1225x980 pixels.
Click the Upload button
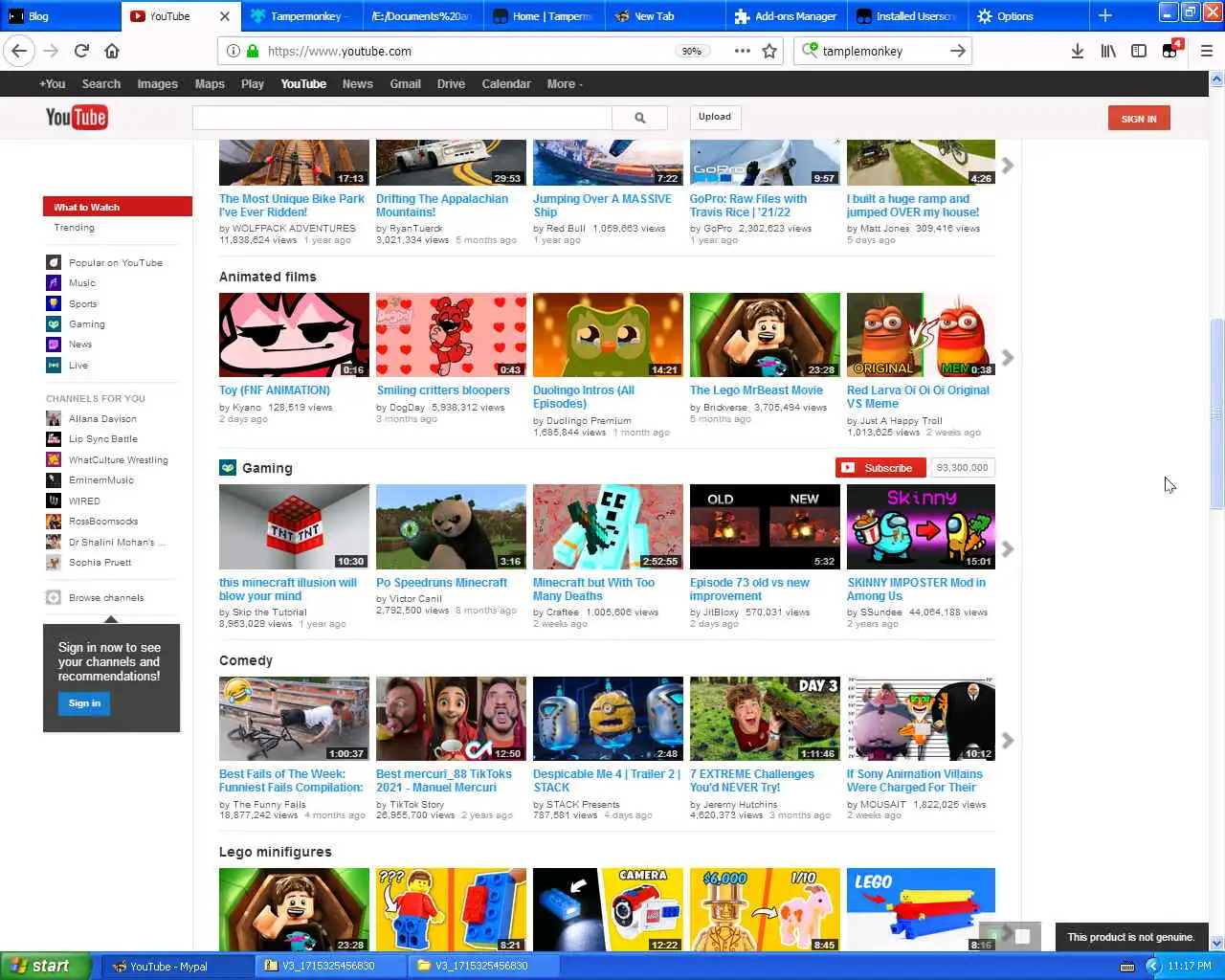click(x=714, y=117)
